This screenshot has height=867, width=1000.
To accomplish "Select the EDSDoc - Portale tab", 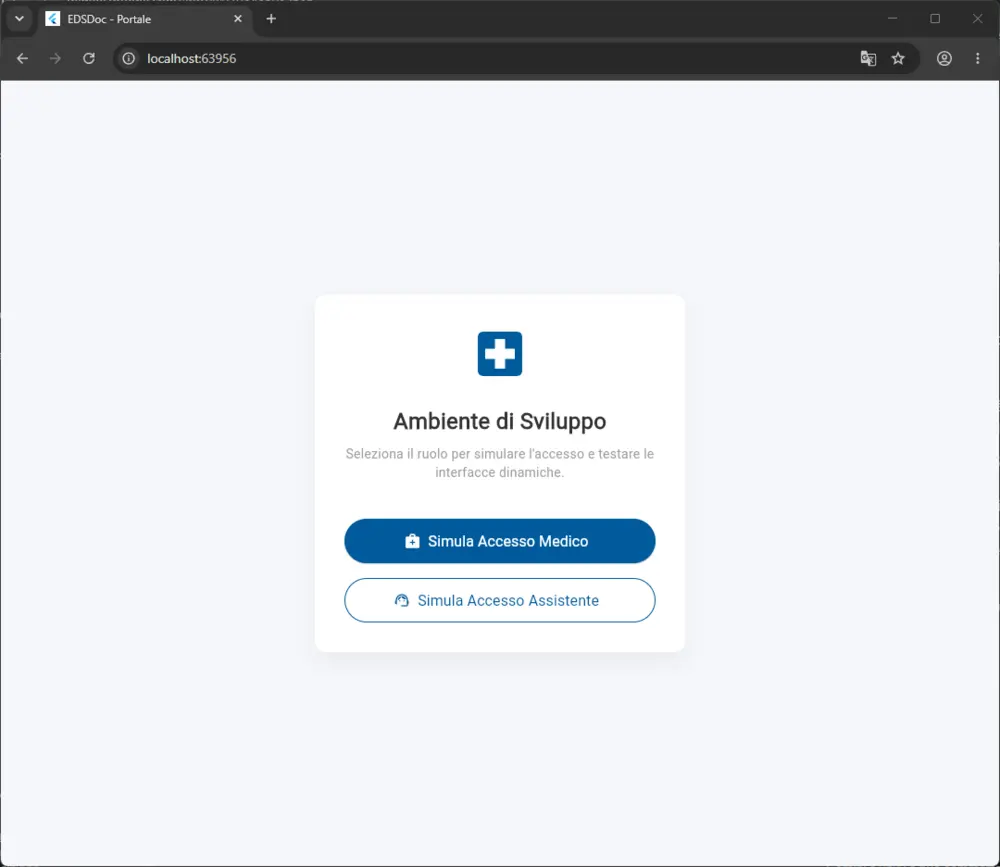I will pyautogui.click(x=144, y=19).
